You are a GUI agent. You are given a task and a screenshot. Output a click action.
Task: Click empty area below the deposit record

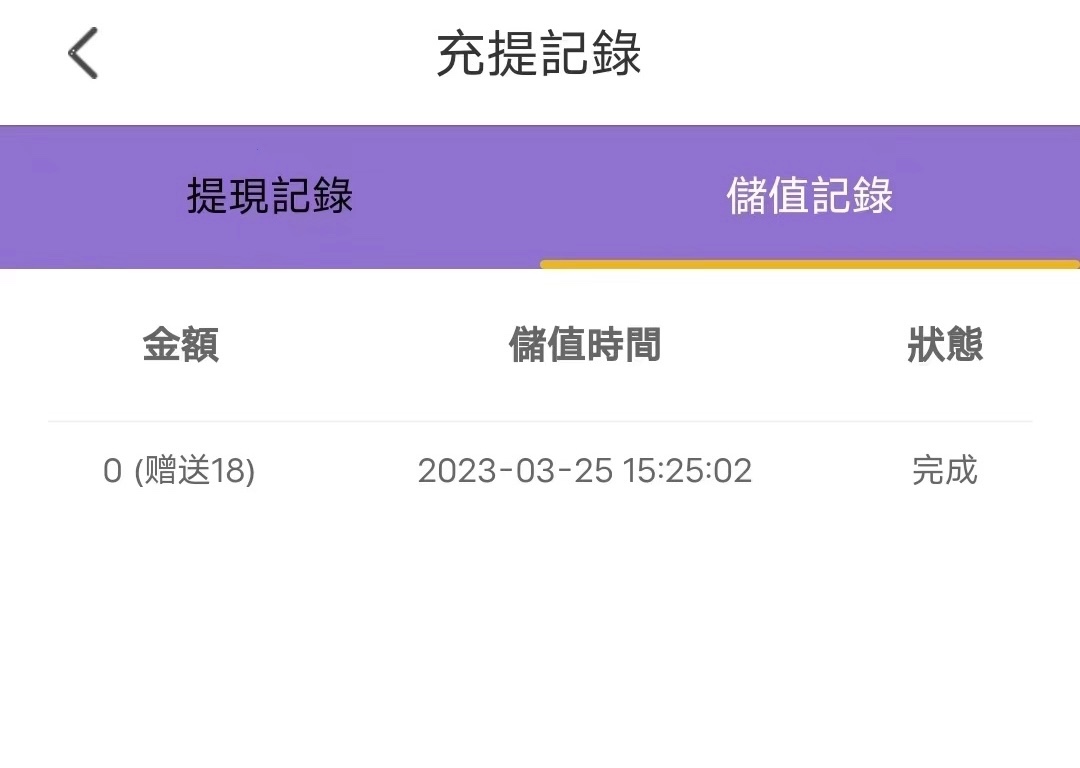pos(540,640)
